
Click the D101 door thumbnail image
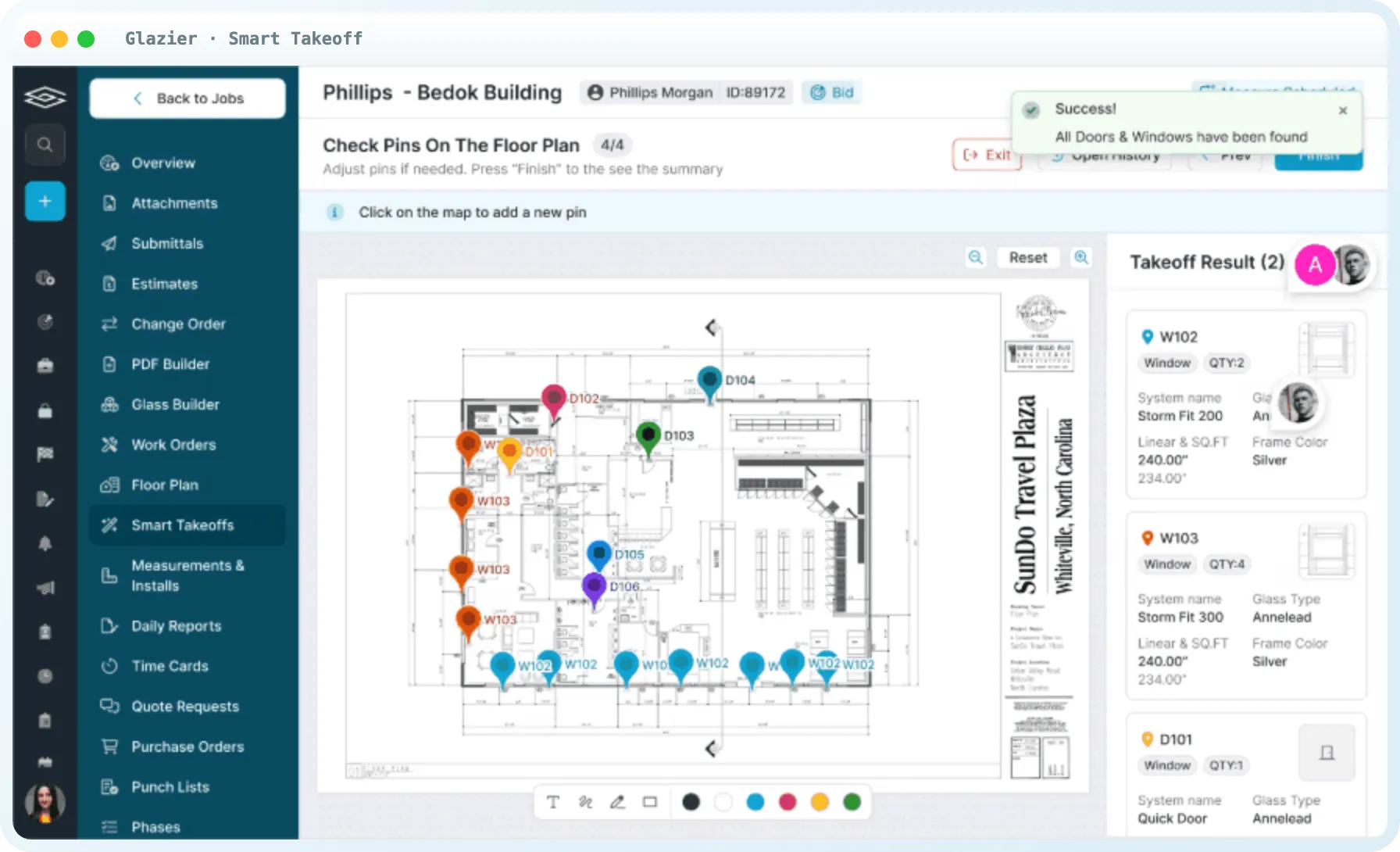(x=1327, y=753)
